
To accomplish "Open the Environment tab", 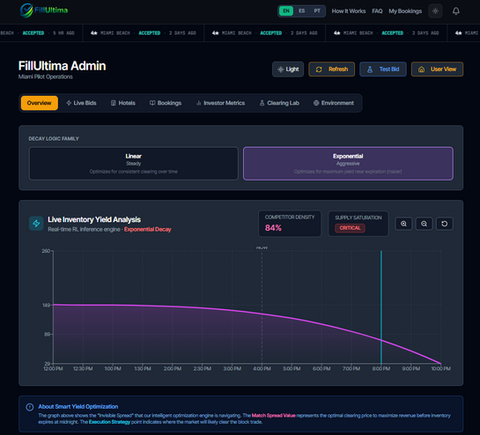I will pyautogui.click(x=334, y=103).
